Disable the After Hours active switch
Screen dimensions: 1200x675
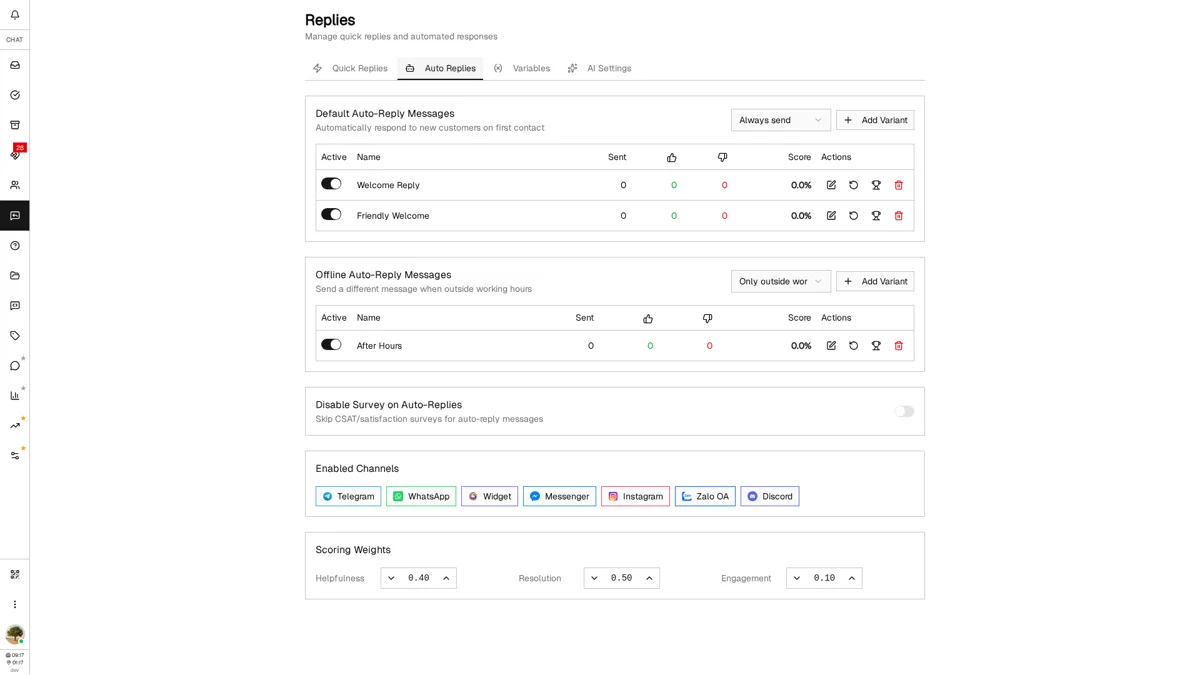tap(331, 345)
